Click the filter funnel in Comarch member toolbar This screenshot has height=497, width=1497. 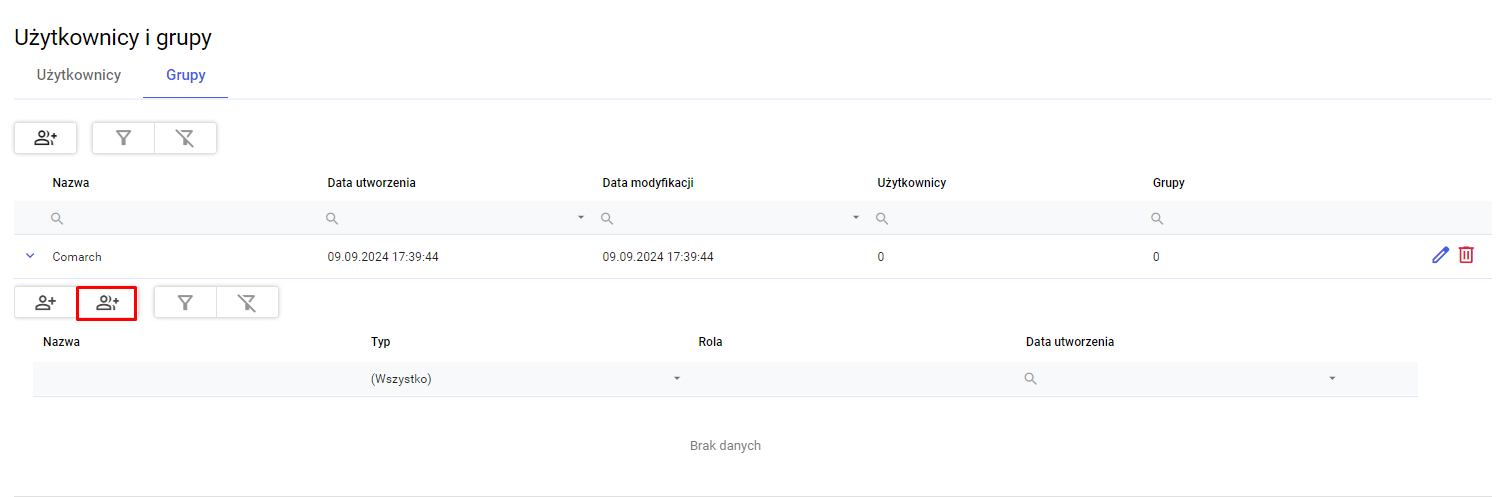(x=185, y=302)
